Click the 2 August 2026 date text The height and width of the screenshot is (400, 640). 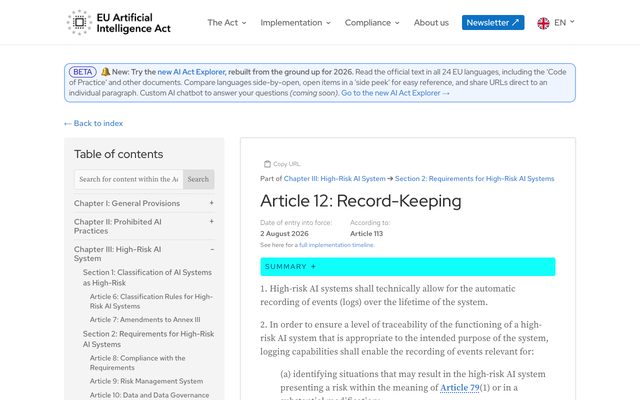tap(284, 233)
